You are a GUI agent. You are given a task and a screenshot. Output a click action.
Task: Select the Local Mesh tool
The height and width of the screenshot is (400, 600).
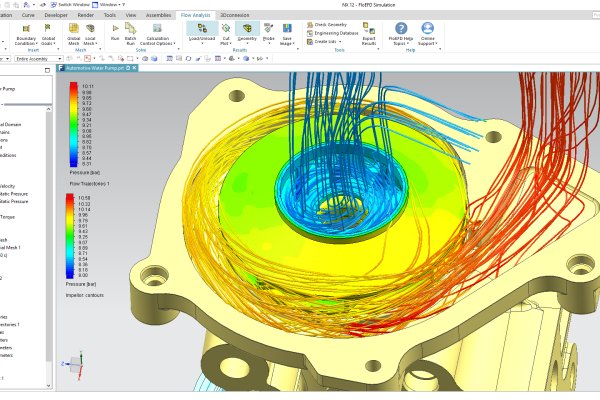click(x=89, y=31)
